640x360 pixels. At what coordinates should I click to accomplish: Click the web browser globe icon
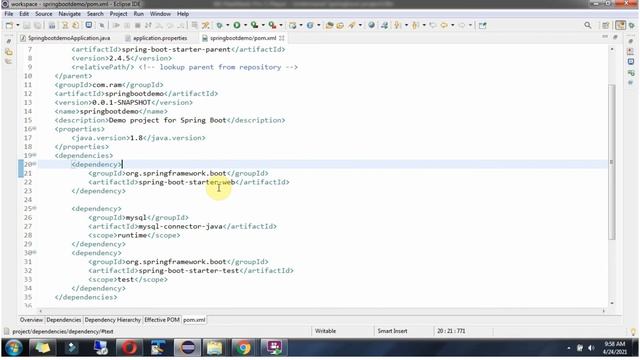[x=371, y=25]
